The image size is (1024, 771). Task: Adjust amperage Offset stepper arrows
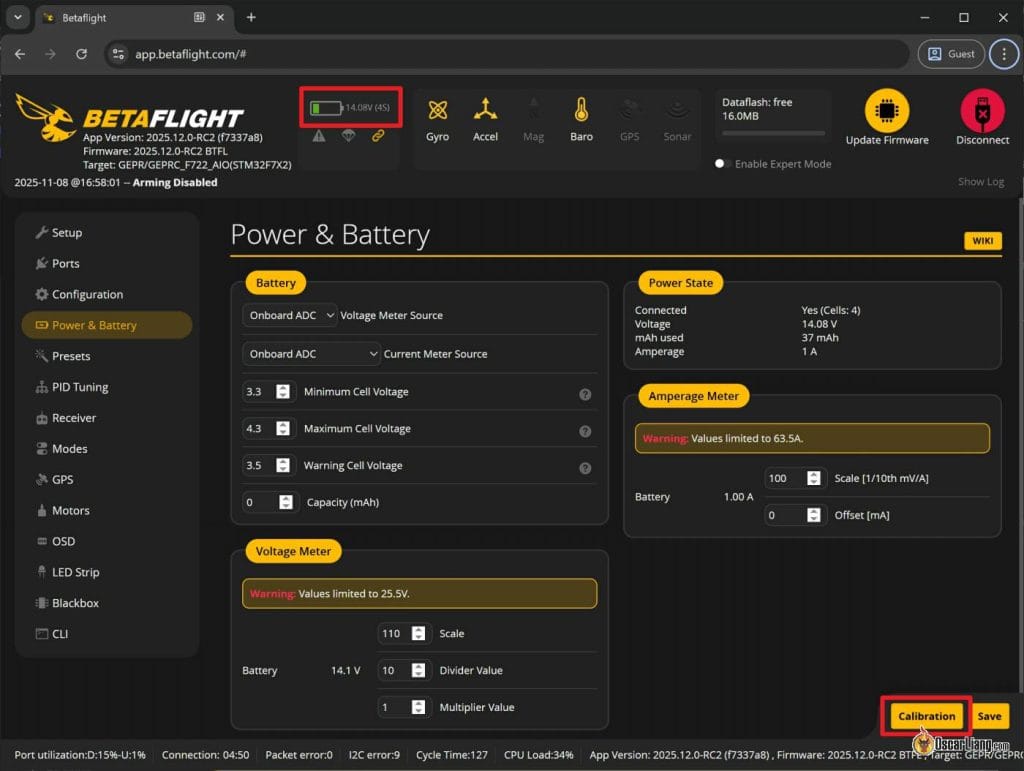(814, 515)
